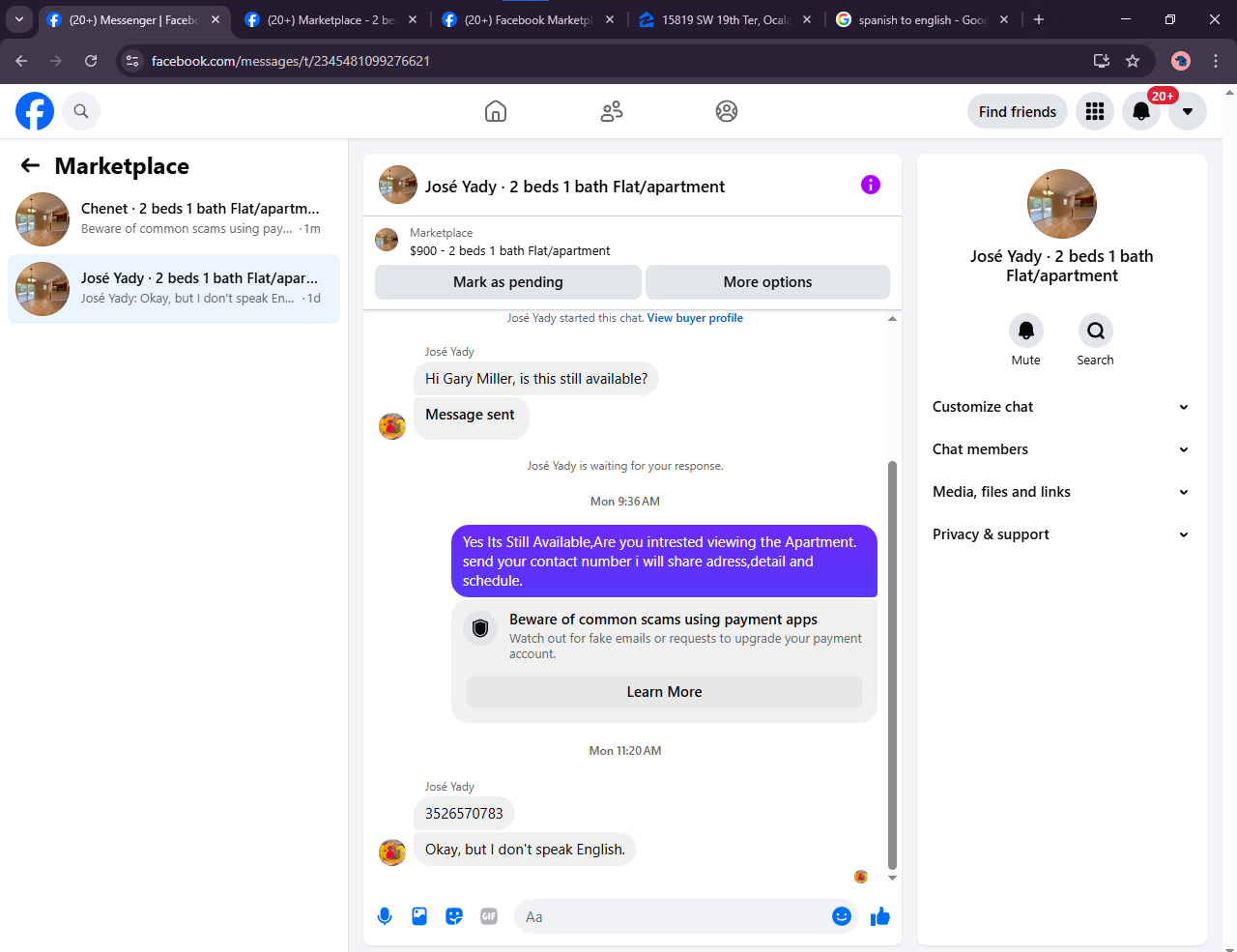Open conversation information purple icon
The width and height of the screenshot is (1237, 952).
pyautogui.click(x=871, y=185)
